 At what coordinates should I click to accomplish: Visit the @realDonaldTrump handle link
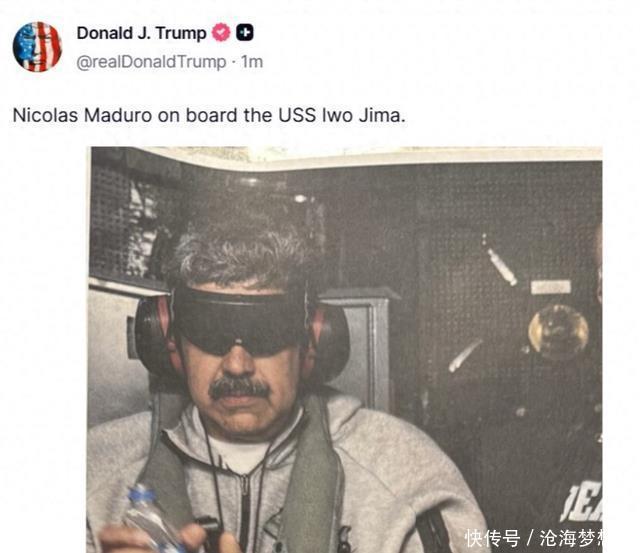click(x=151, y=62)
